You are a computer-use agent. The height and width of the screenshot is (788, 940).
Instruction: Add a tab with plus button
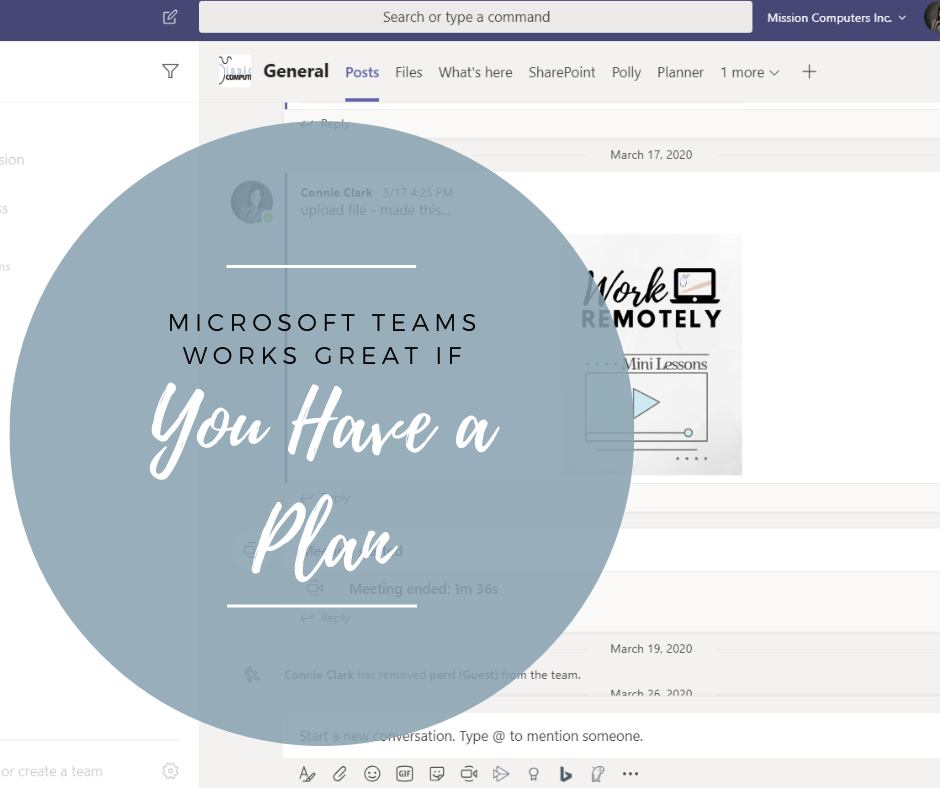point(809,72)
